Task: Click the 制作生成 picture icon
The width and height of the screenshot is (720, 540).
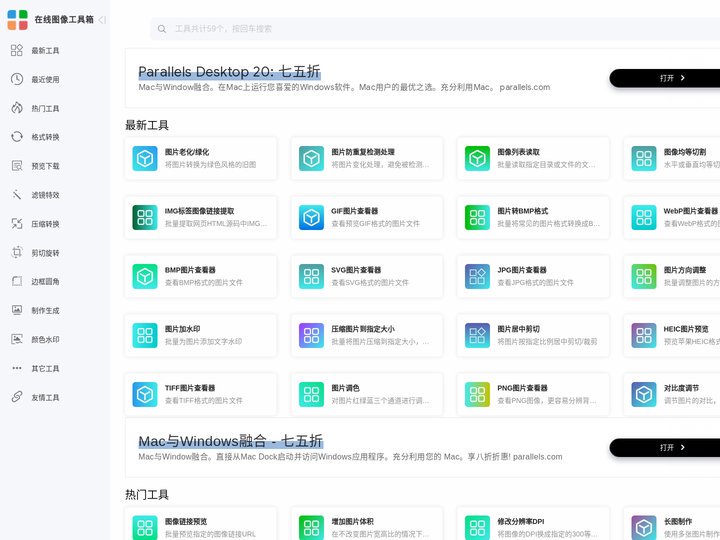Action: [x=17, y=310]
